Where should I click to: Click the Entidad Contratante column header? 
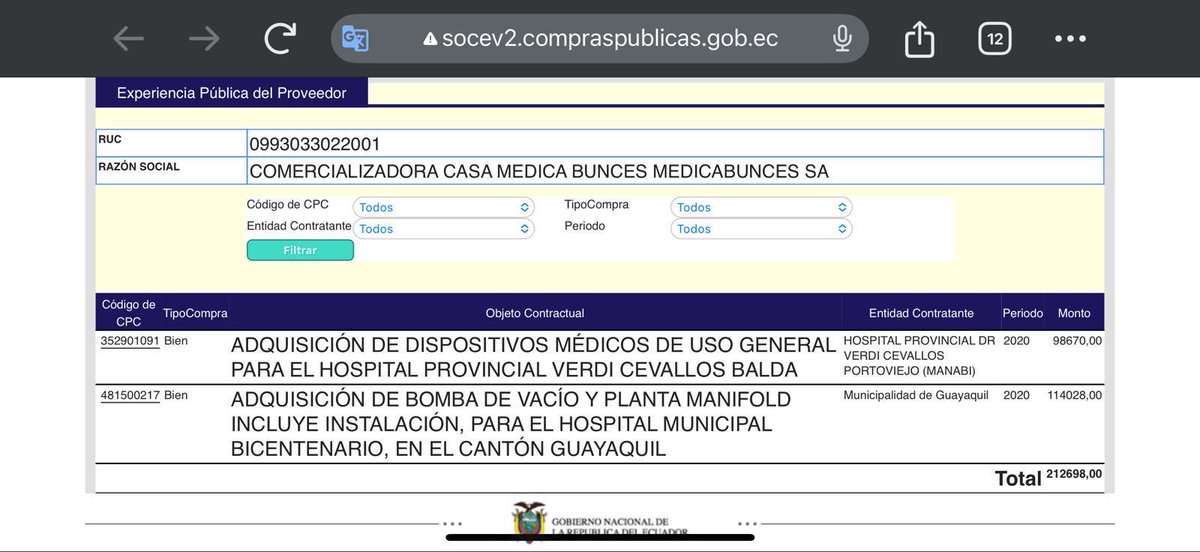921,313
